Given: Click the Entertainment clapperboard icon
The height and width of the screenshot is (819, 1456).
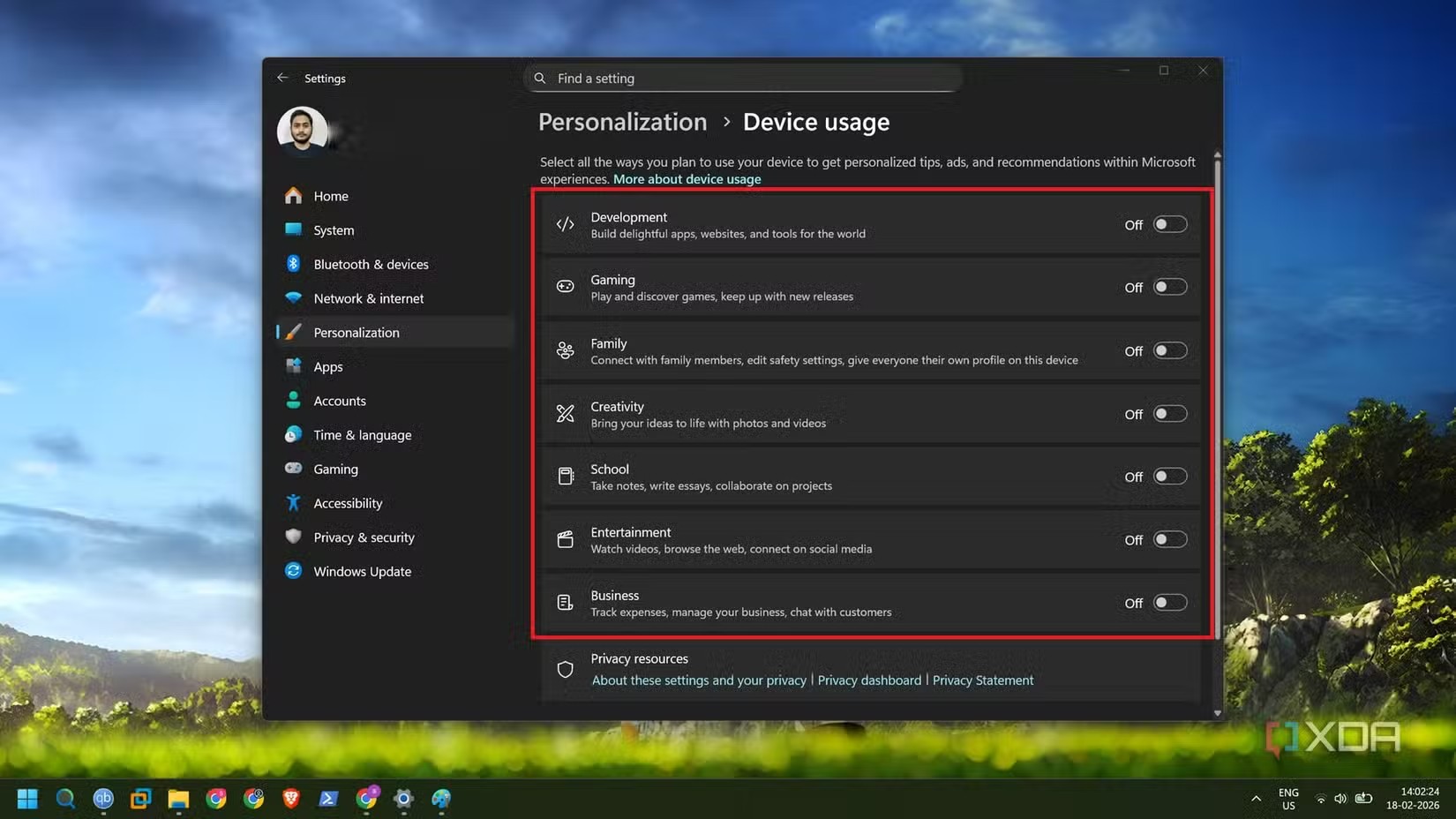Looking at the screenshot, I should tap(565, 539).
